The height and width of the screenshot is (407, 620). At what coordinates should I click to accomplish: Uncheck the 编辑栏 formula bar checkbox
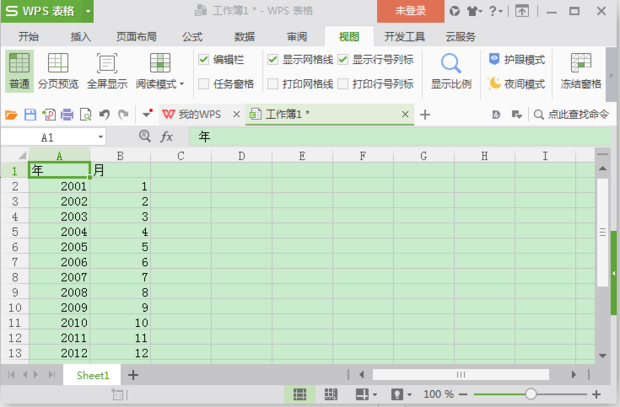coord(204,60)
